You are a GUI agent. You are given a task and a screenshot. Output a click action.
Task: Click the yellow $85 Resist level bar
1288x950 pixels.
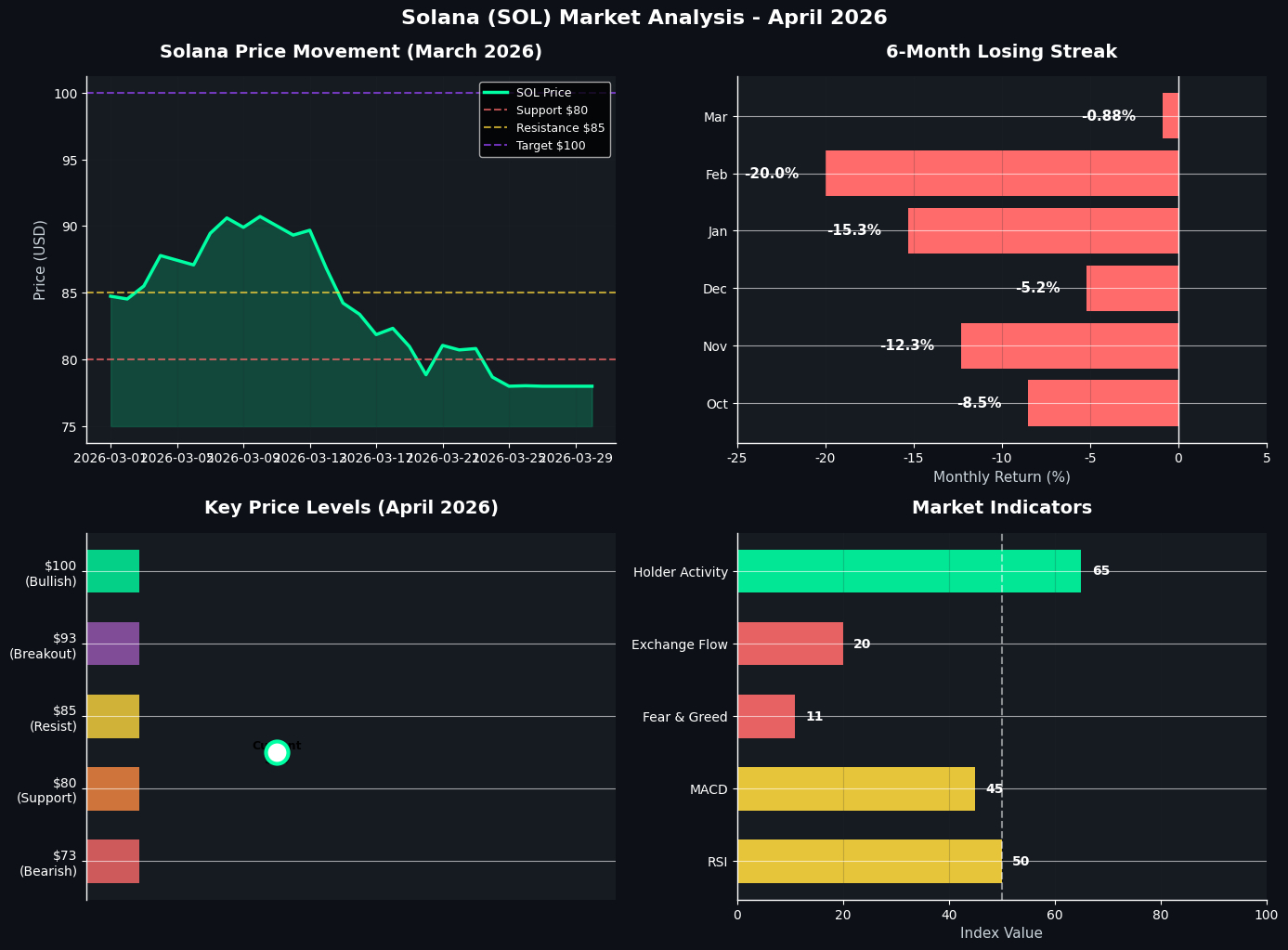tap(113, 716)
